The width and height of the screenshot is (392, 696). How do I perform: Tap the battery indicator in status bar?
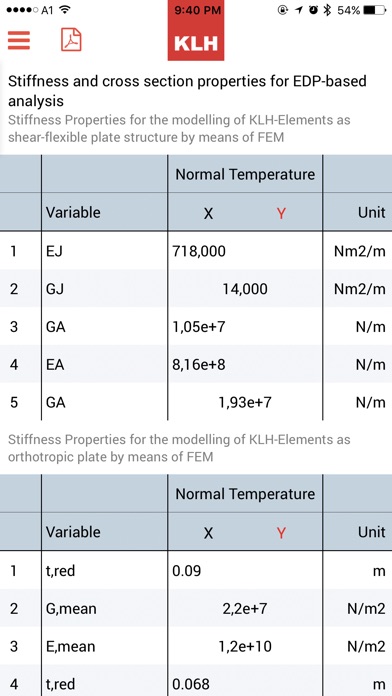click(x=374, y=10)
